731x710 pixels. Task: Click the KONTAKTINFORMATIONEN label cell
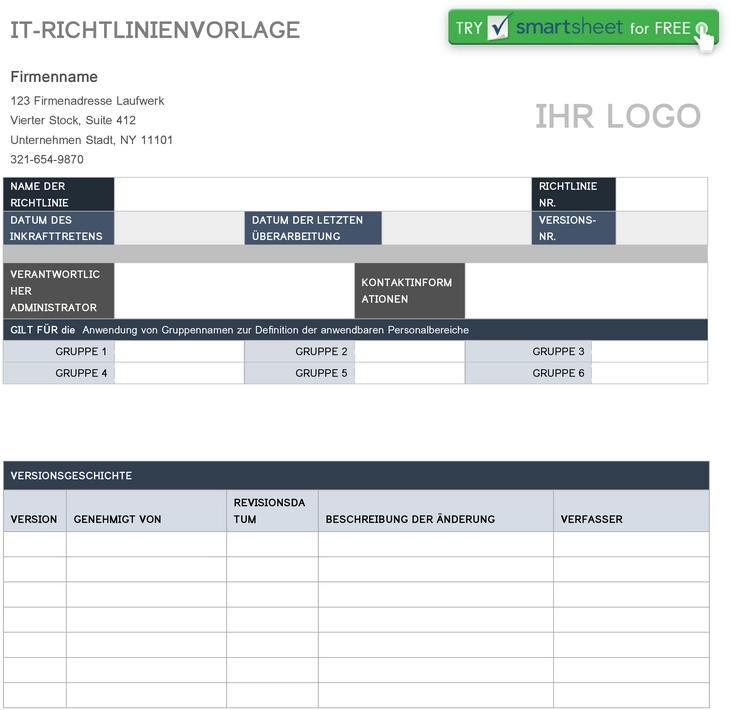pos(410,291)
